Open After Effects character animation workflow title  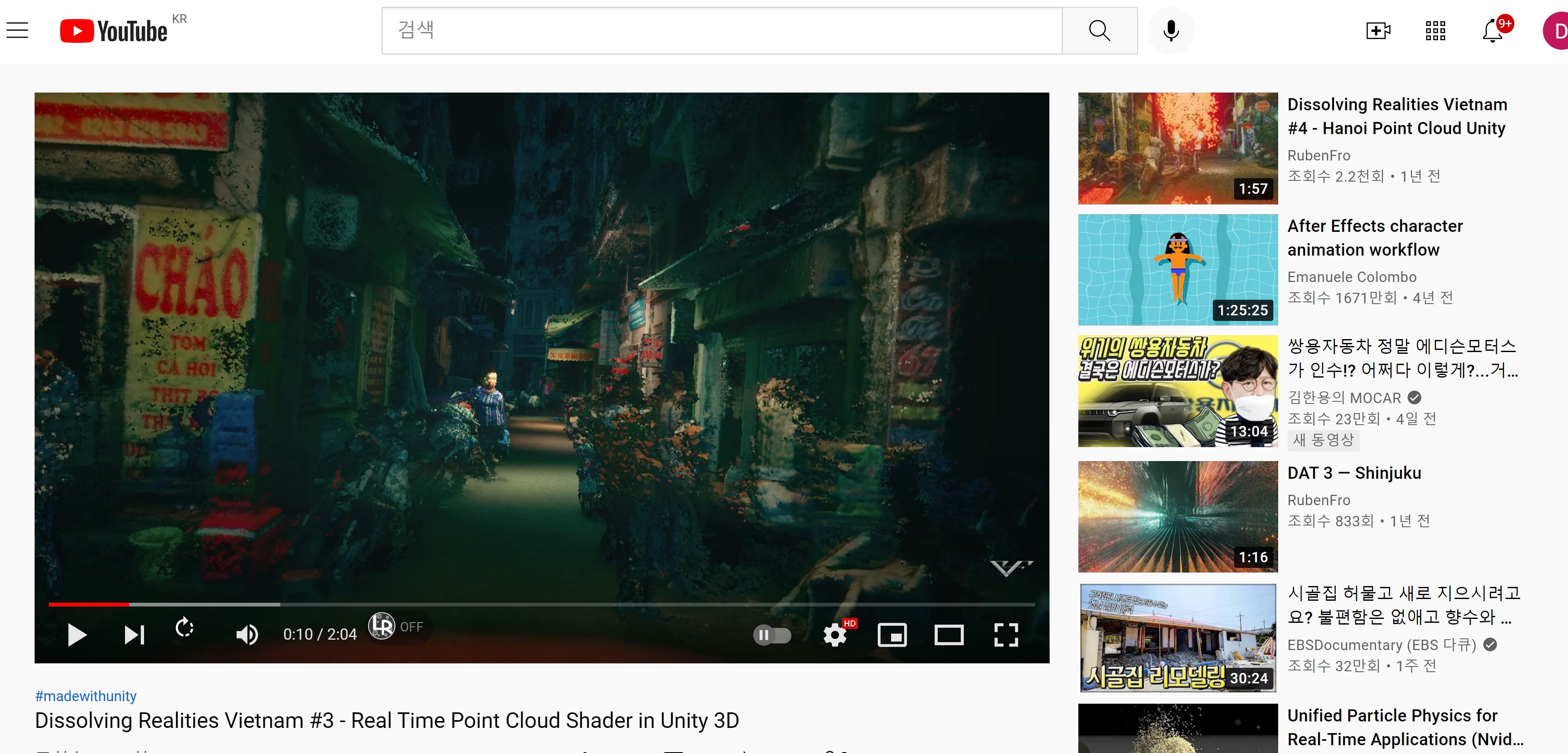pyautogui.click(x=1375, y=237)
